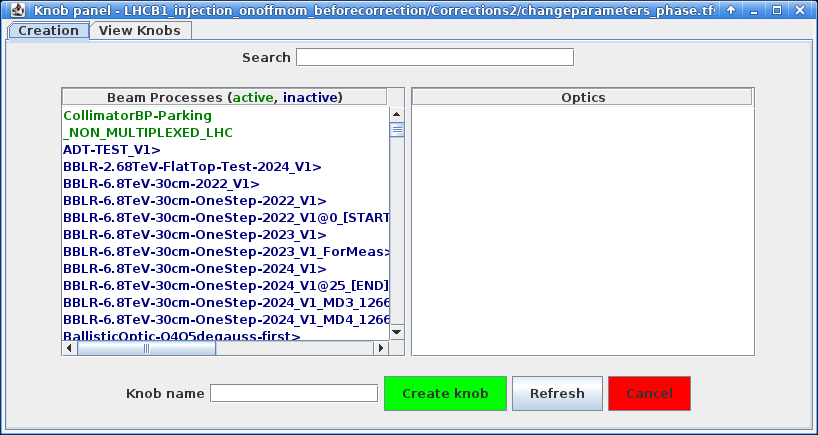Click the Knob name input field
The image size is (818, 435).
tap(294, 393)
